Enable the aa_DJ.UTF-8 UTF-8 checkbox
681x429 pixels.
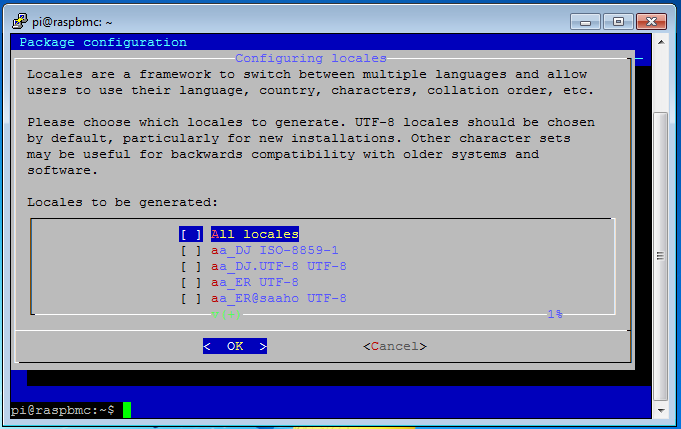(x=191, y=267)
